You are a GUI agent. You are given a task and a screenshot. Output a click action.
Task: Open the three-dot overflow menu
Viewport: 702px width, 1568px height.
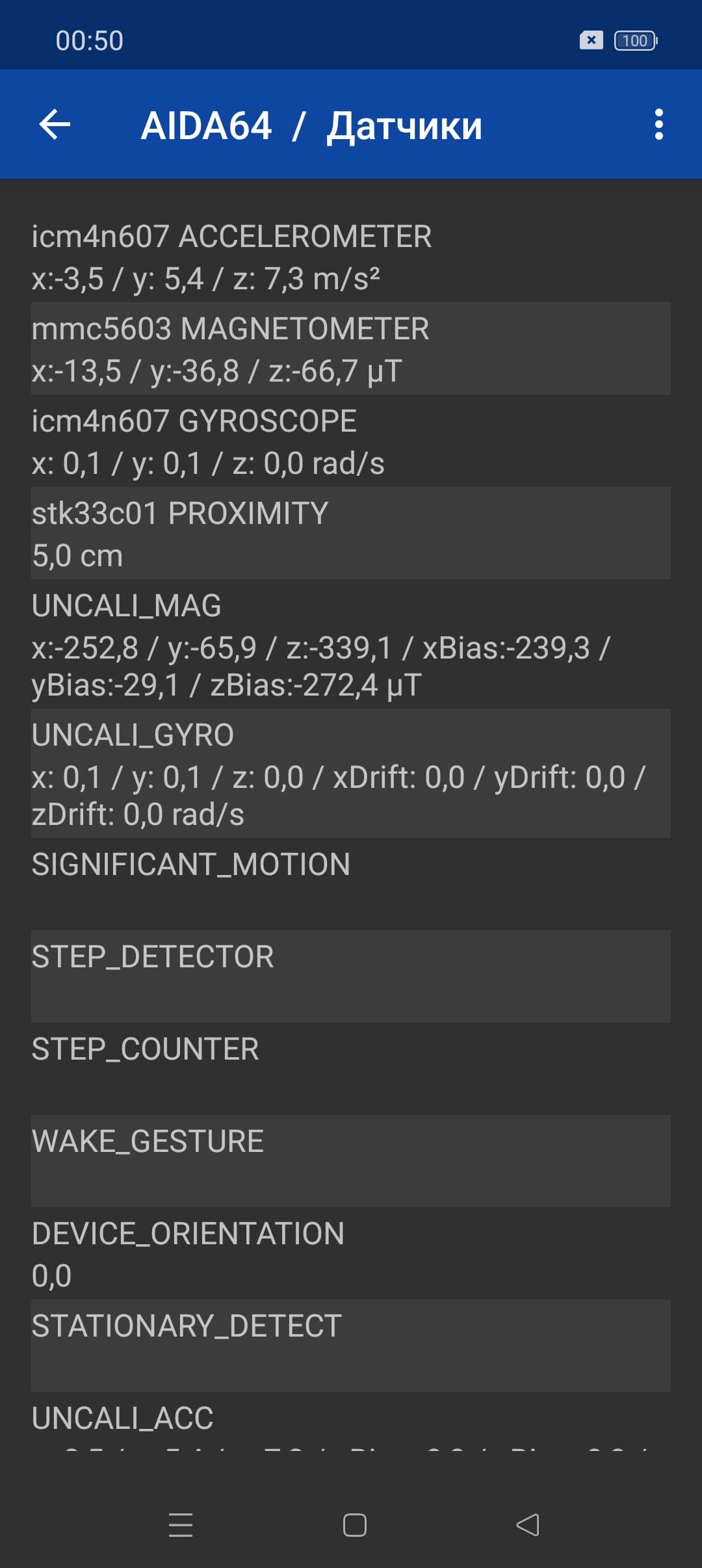pos(658,124)
